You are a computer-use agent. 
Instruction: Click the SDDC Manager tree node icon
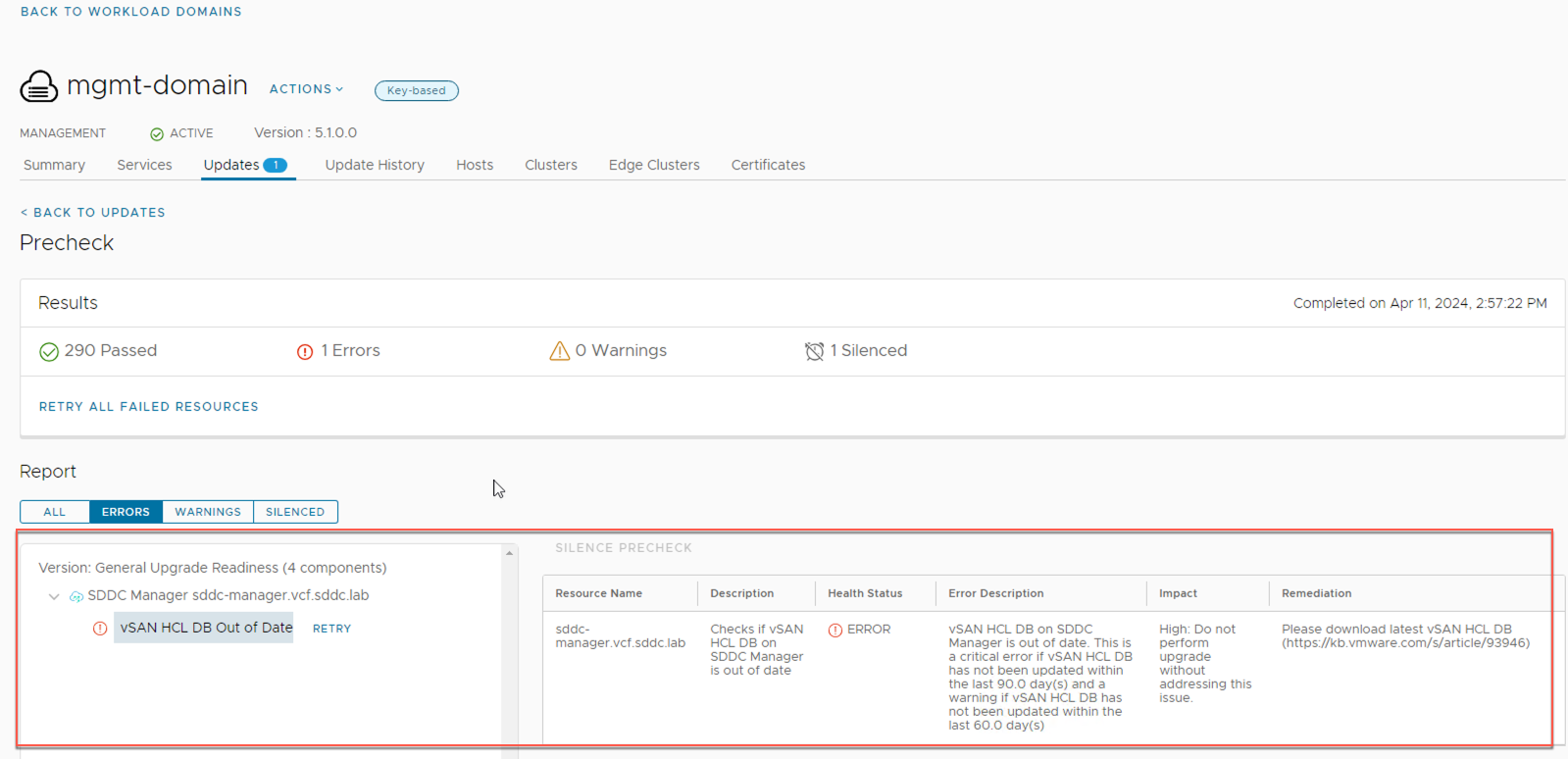click(x=76, y=596)
